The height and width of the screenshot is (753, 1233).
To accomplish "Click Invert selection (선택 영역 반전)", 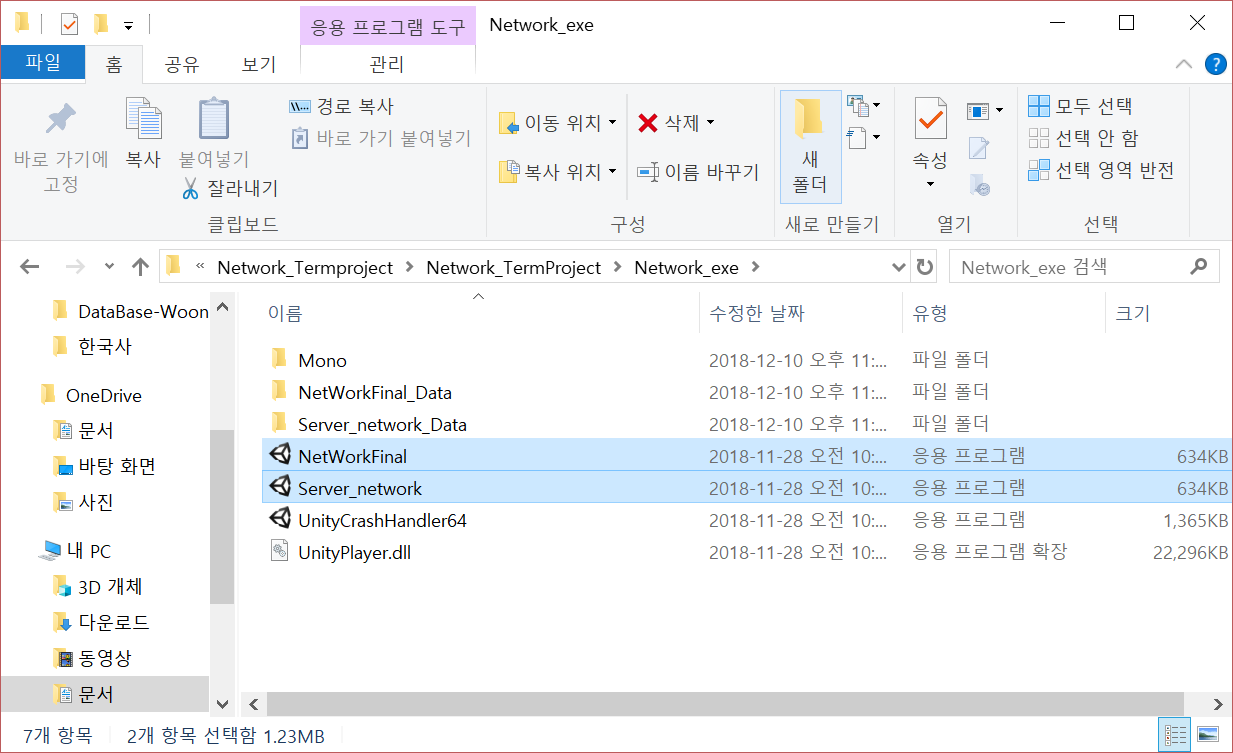I will pos(1101,170).
